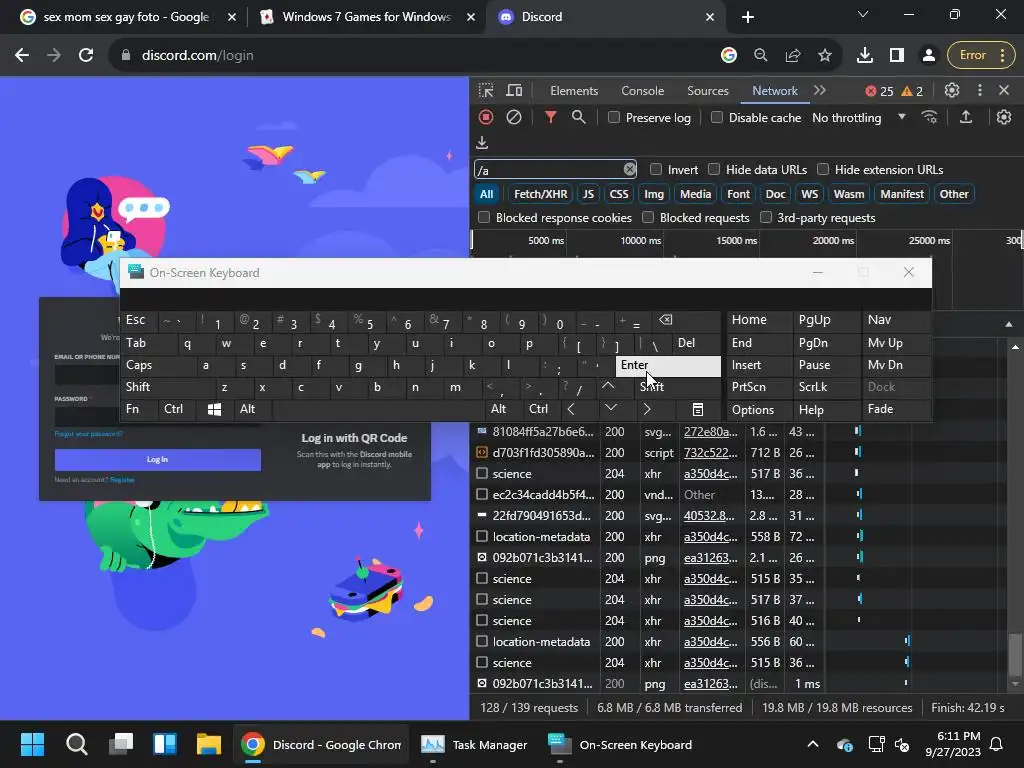
Task: Open Chrome tab search chevron
Action: tap(863, 14)
